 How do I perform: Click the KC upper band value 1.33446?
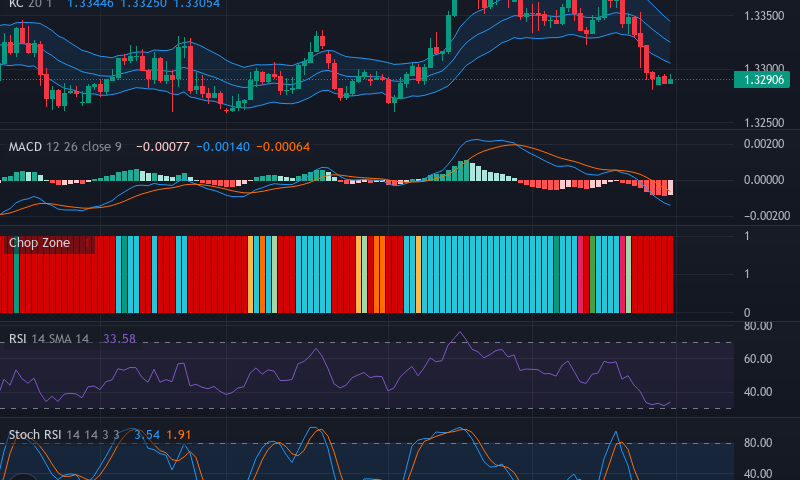coord(91,4)
